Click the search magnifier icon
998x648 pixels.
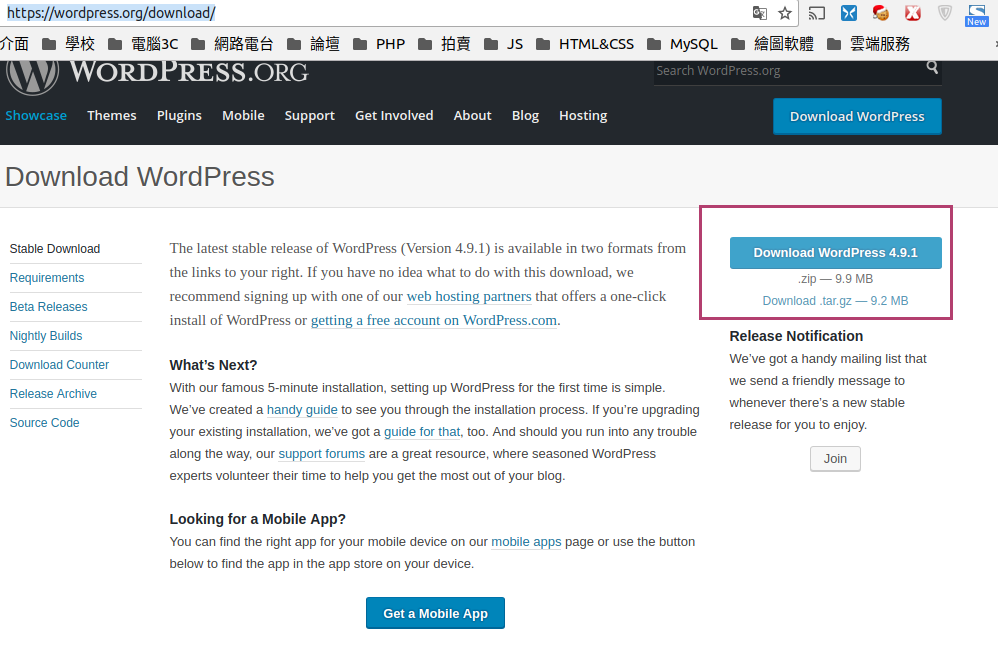932,67
